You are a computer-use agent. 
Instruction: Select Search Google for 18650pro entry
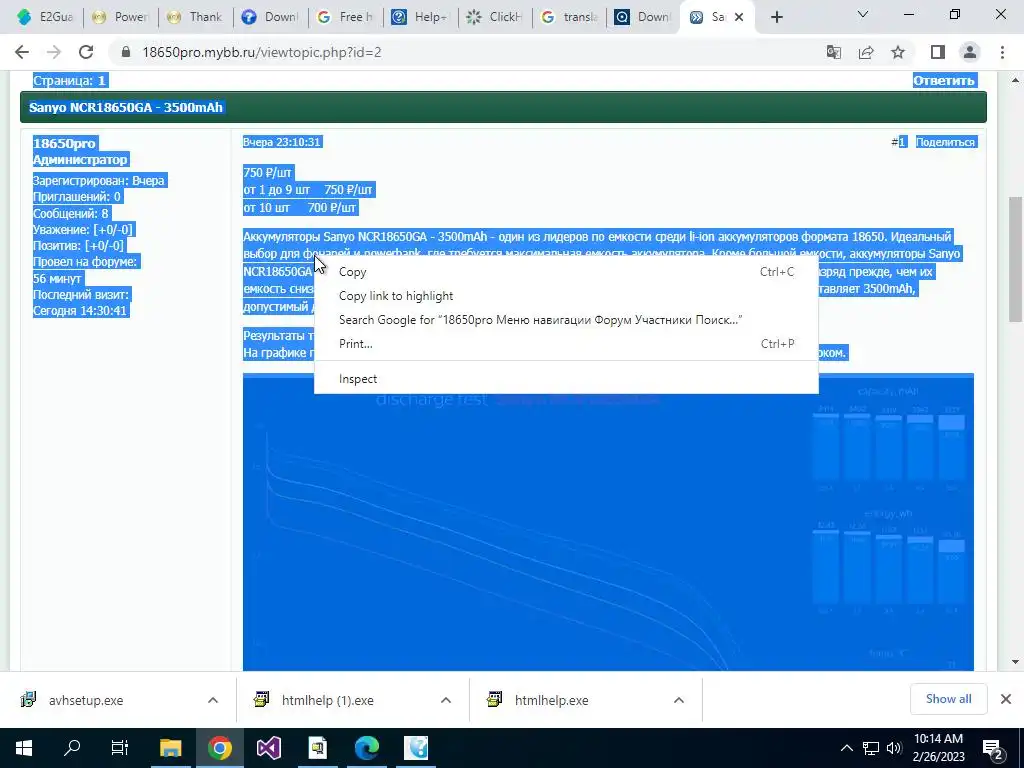566,319
